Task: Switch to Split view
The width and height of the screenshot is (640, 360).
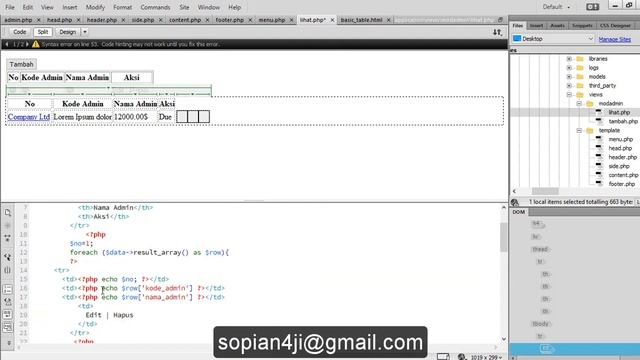Action: (x=42, y=32)
